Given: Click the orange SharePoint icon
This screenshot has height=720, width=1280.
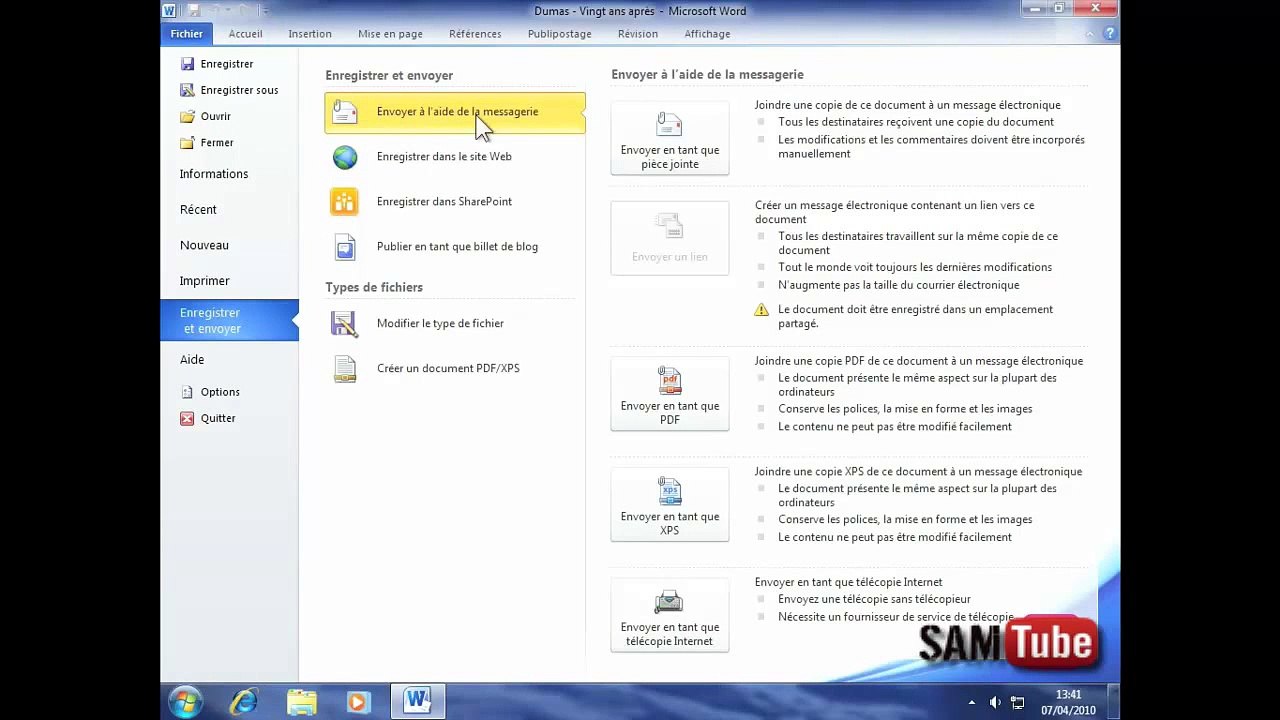Looking at the screenshot, I should pyautogui.click(x=345, y=202).
